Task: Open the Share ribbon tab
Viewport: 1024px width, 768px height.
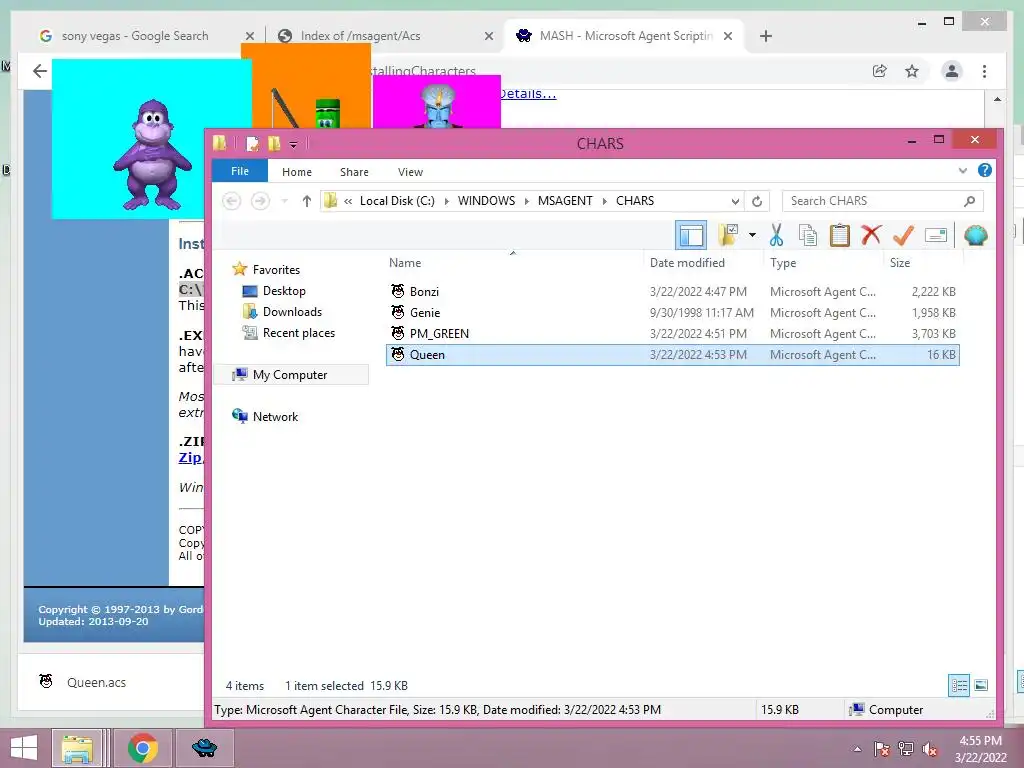Action: pos(354,172)
